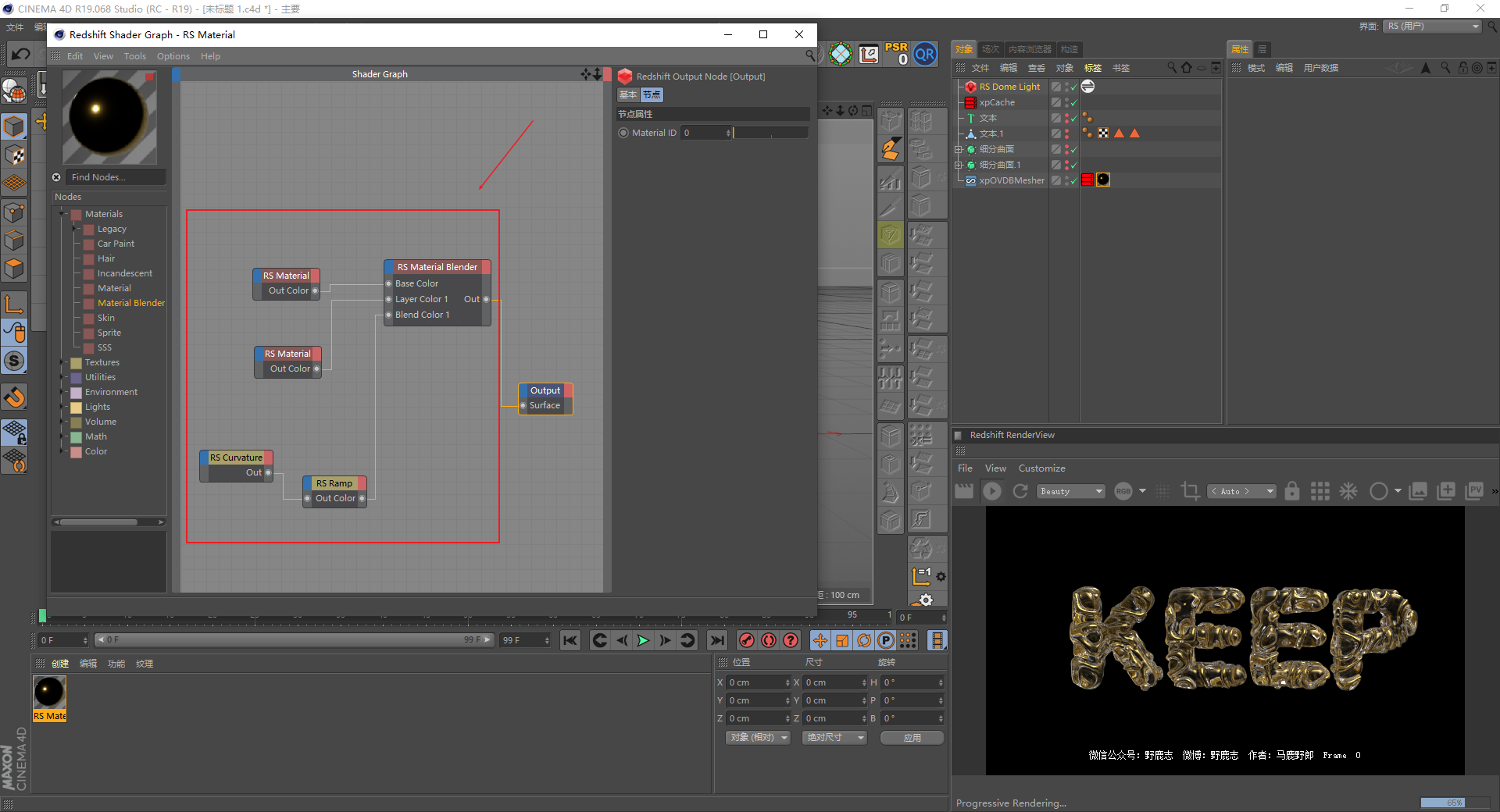Expand the 细分曲面.1 object
Viewport: 1500px width, 812px height.
click(959, 165)
